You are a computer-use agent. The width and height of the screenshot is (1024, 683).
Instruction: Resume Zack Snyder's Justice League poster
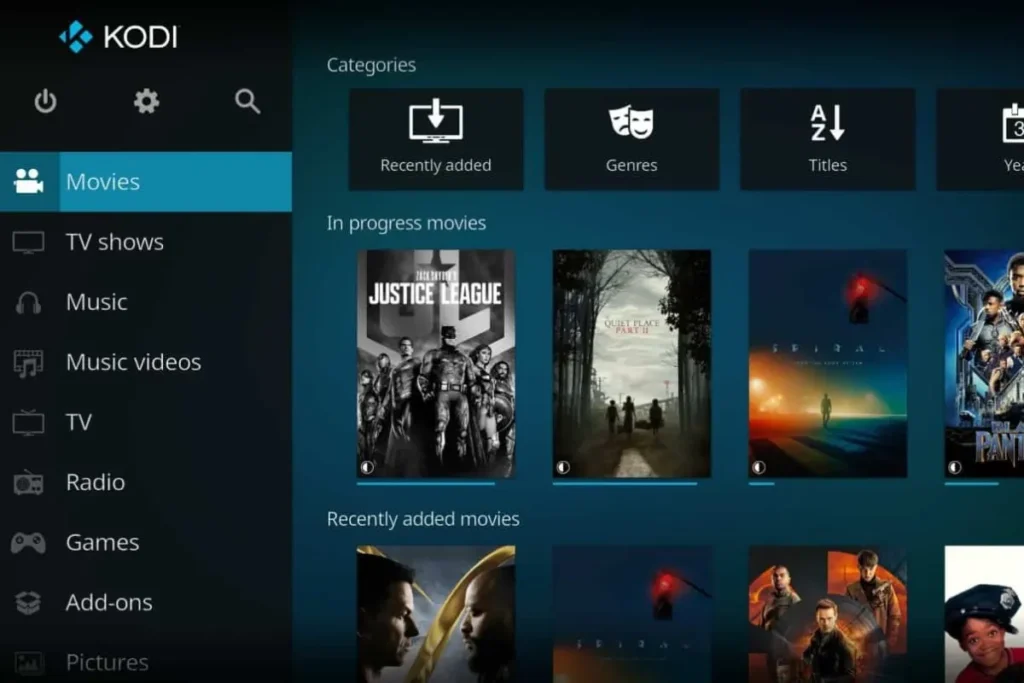pyautogui.click(x=436, y=364)
